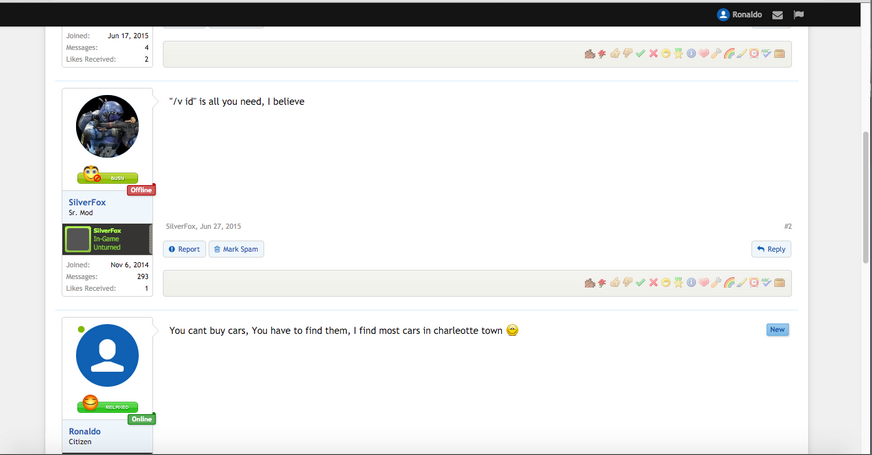Open the inbox envelope icon in the top bar
Viewport: 872px width, 455px height.
click(x=777, y=15)
